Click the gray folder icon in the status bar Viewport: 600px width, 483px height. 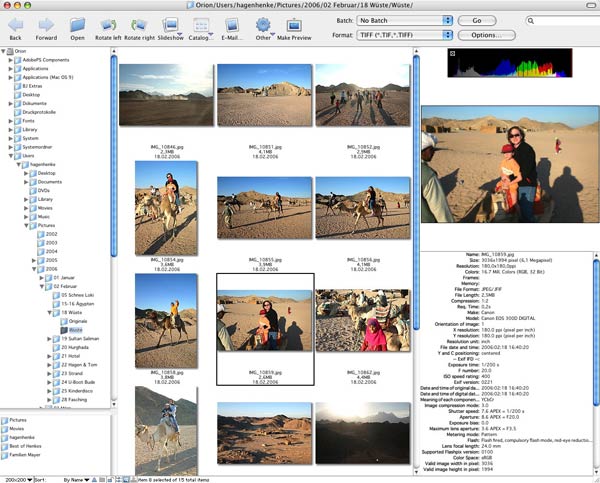point(102,480)
